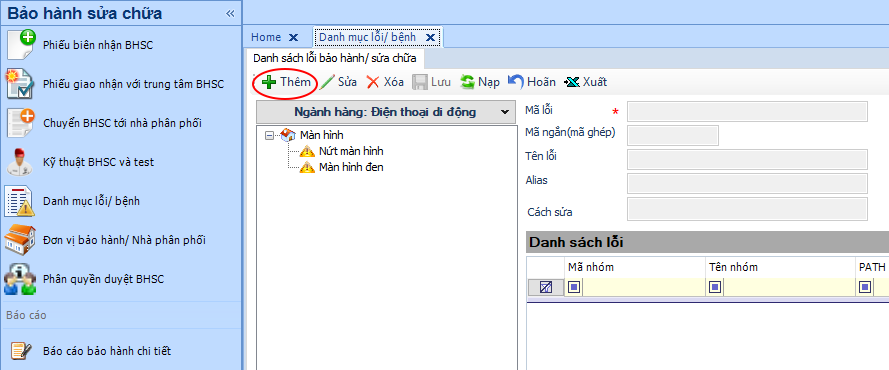Screen dimensions: 889x370
Task: Collapse the Bảo hành sửa chữa sidebar panel
Action: click(230, 14)
